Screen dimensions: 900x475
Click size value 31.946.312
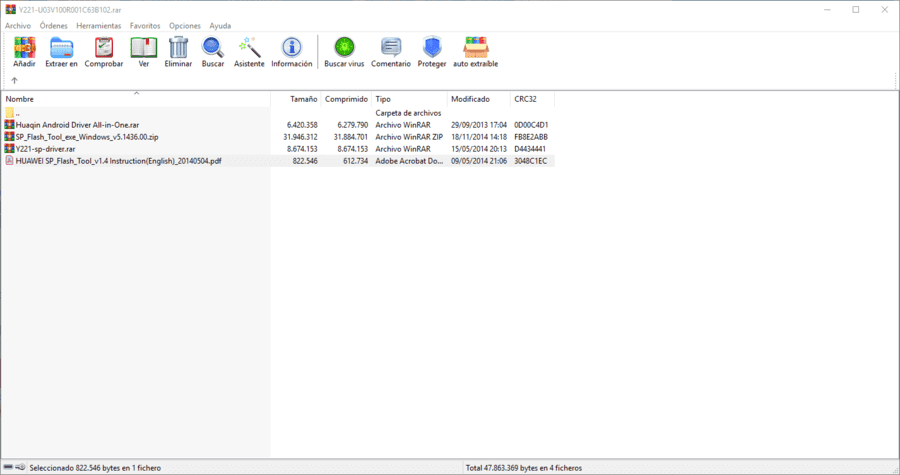click(x=300, y=137)
